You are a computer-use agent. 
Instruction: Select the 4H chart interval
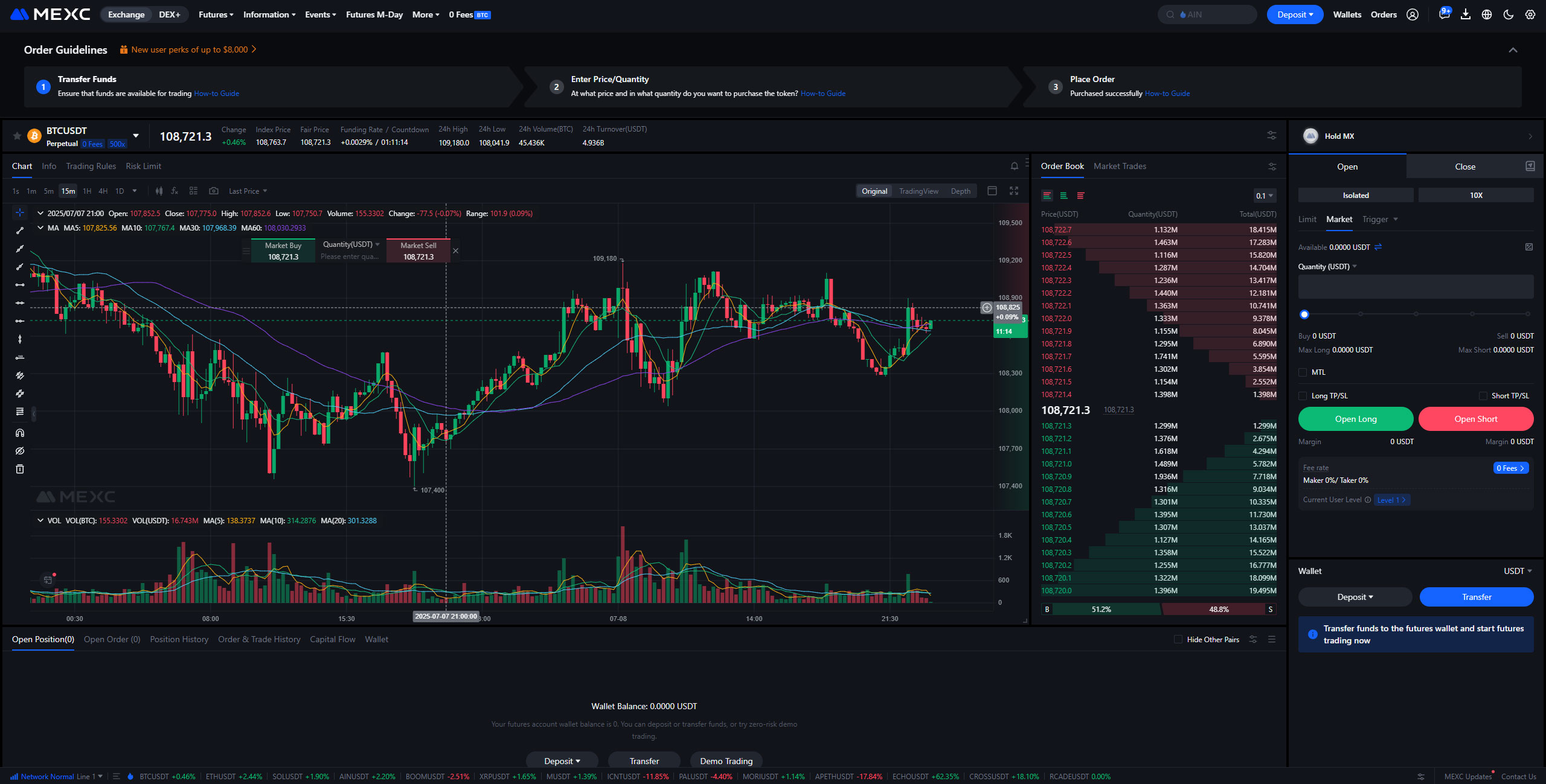(103, 191)
